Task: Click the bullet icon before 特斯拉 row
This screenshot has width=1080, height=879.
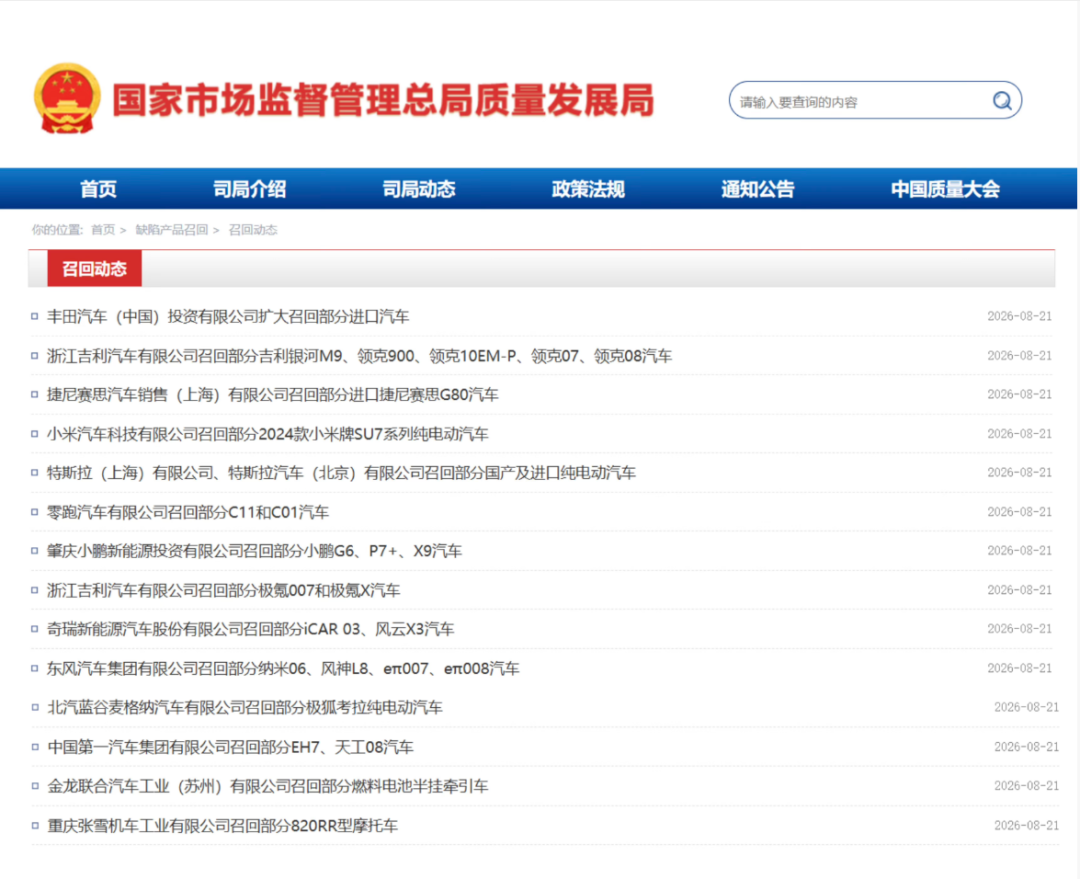Action: [34, 473]
